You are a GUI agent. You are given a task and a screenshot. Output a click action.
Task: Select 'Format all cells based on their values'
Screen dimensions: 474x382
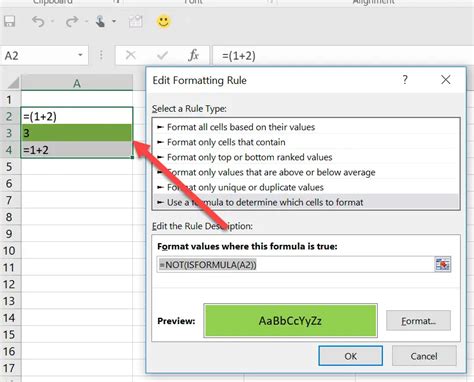coord(306,127)
